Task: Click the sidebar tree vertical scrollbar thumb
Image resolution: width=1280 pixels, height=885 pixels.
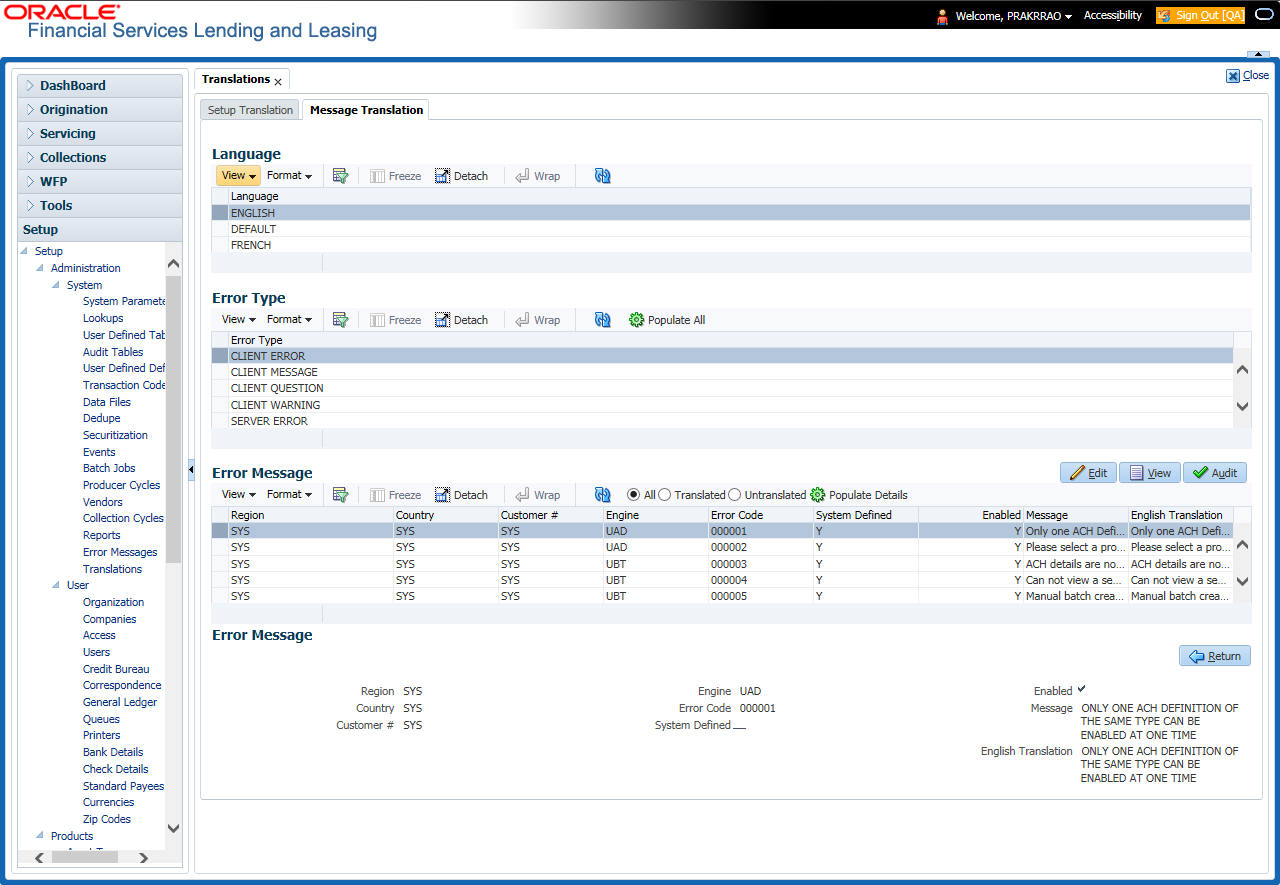Action: tap(173, 420)
